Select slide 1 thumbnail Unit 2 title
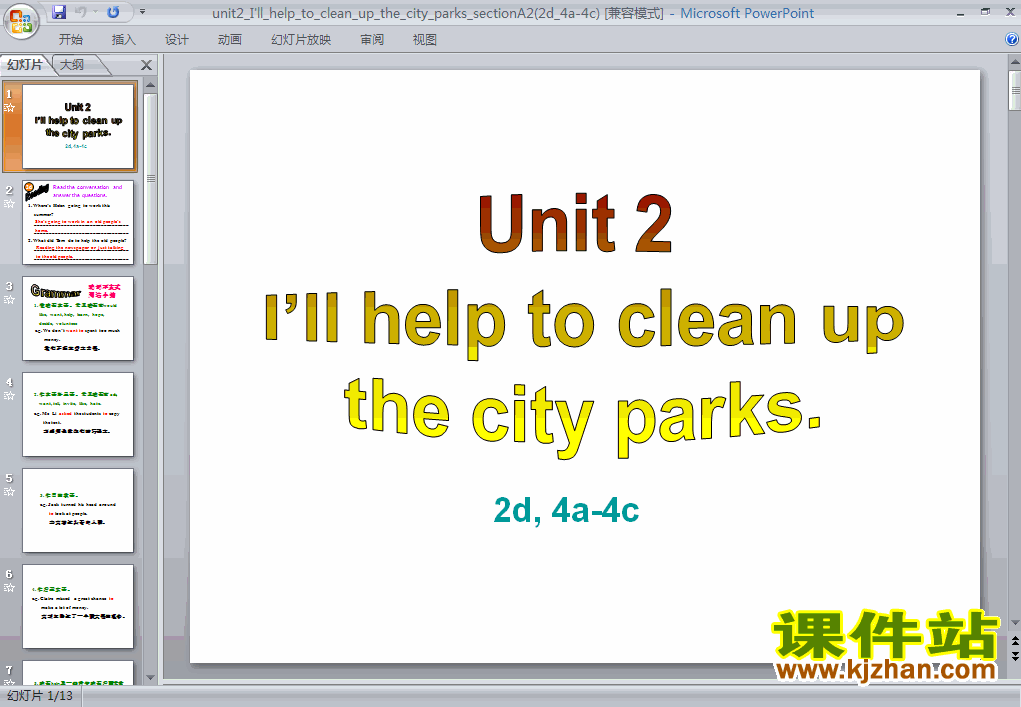 click(78, 126)
